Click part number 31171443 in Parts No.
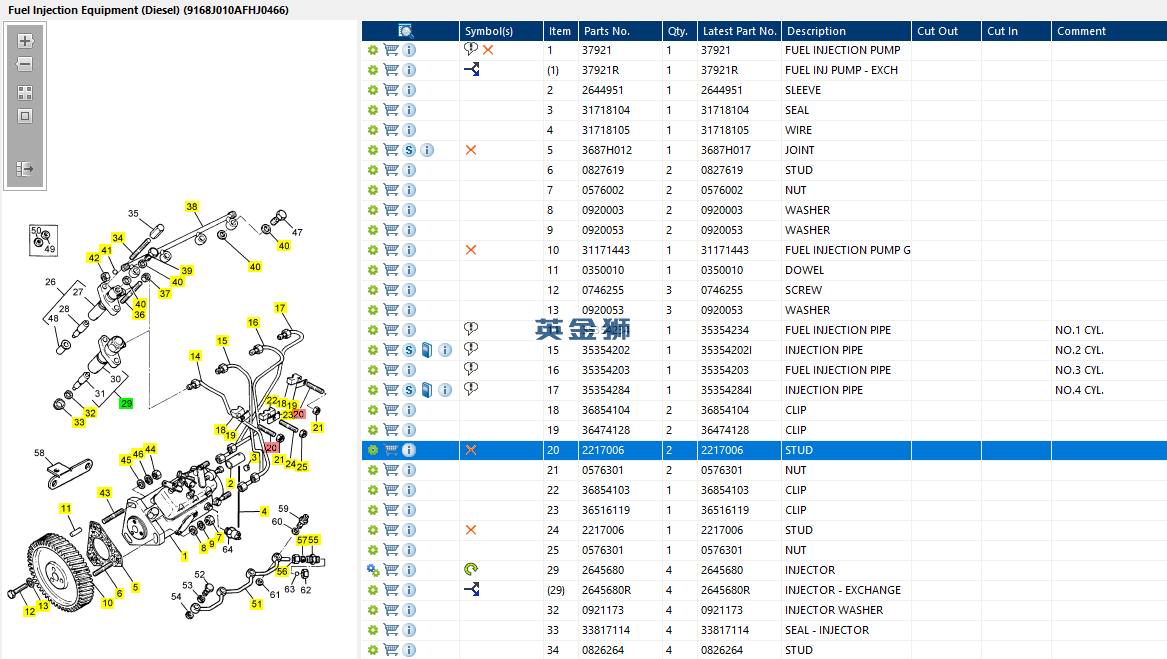The image size is (1167, 659). tap(606, 250)
